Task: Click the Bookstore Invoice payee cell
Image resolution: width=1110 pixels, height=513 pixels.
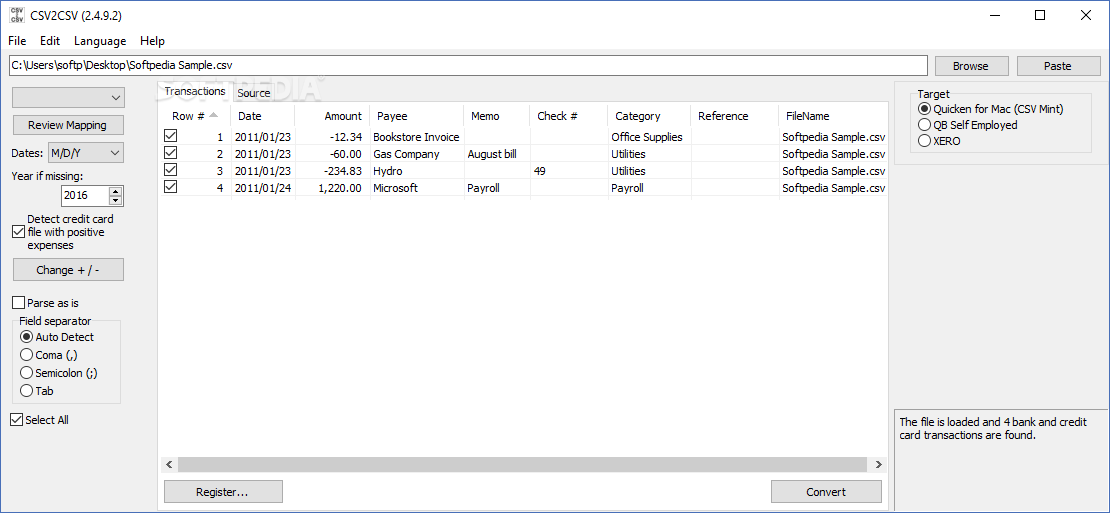Action: pos(416,137)
